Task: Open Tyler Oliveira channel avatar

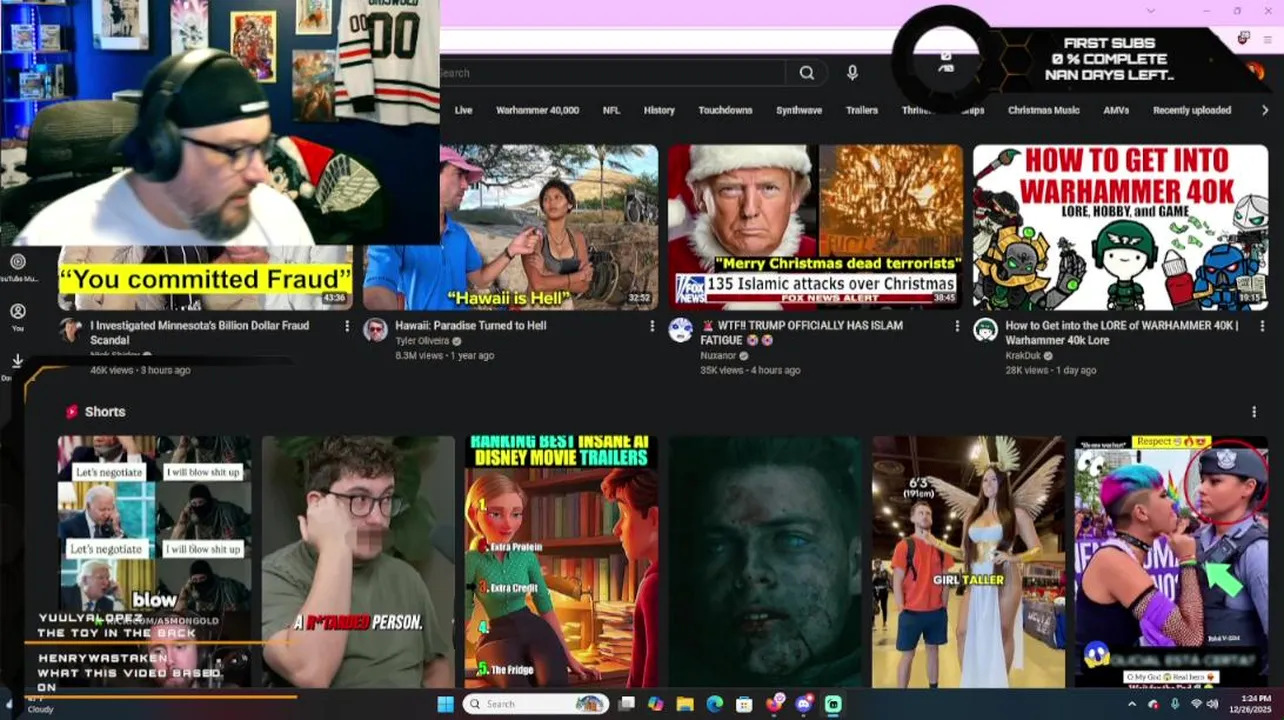Action: tap(375, 330)
